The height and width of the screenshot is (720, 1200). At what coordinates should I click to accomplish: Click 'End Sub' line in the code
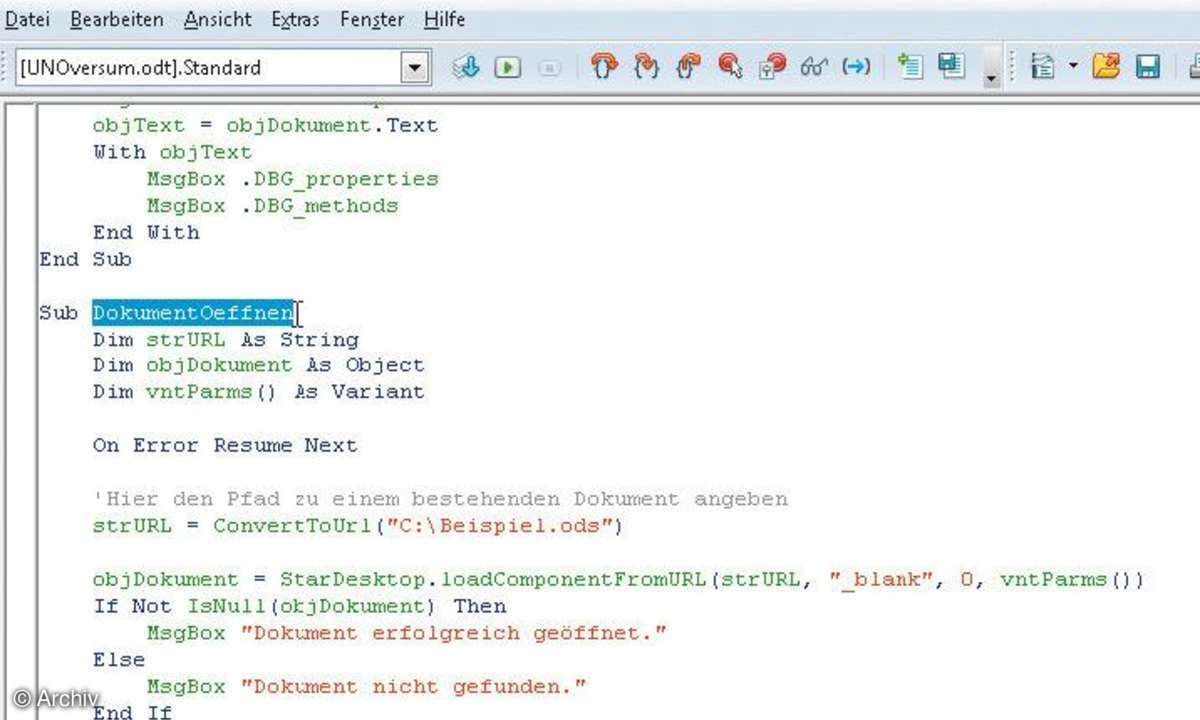(x=86, y=259)
